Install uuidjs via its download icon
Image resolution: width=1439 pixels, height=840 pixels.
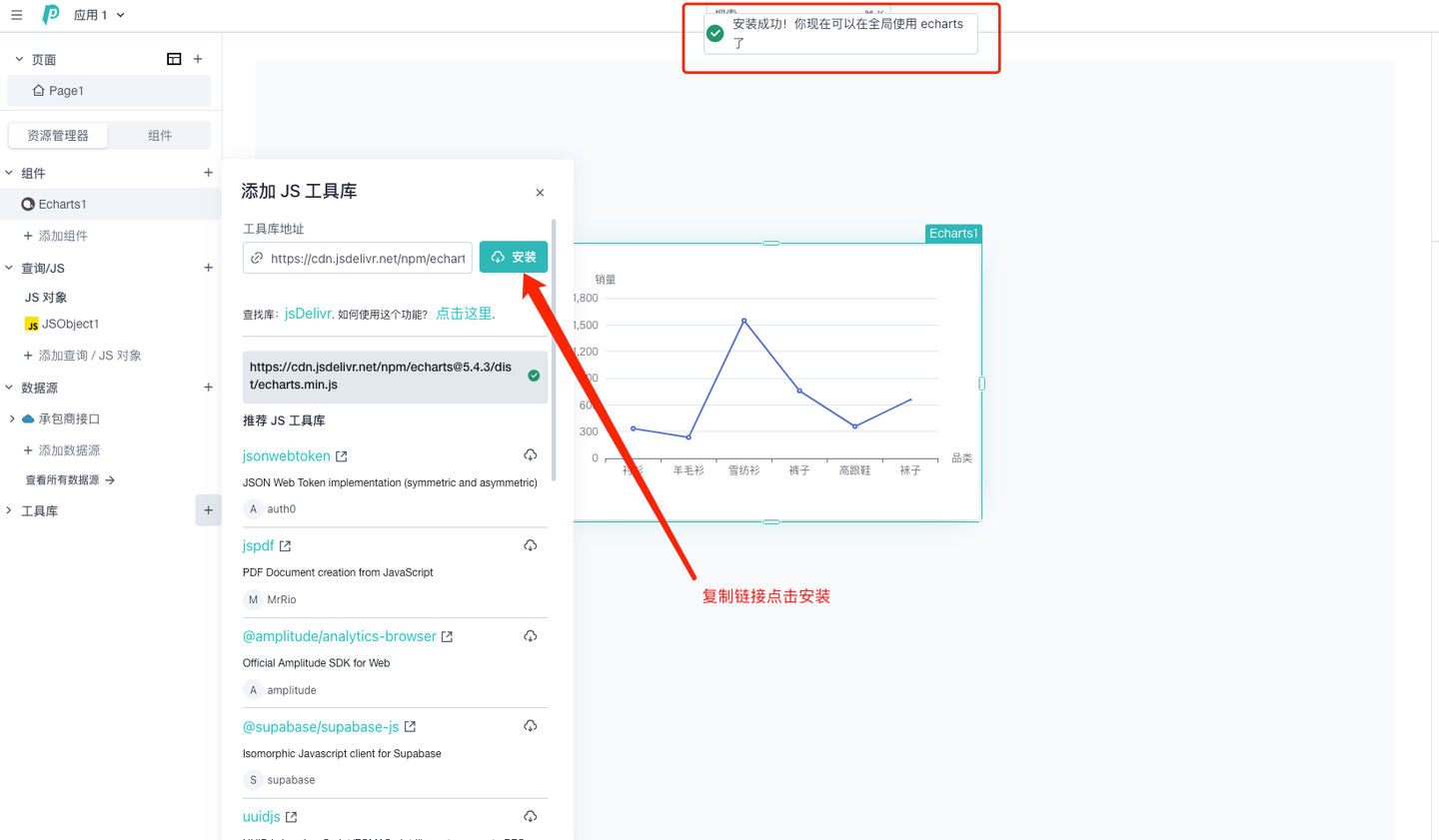coord(530,816)
